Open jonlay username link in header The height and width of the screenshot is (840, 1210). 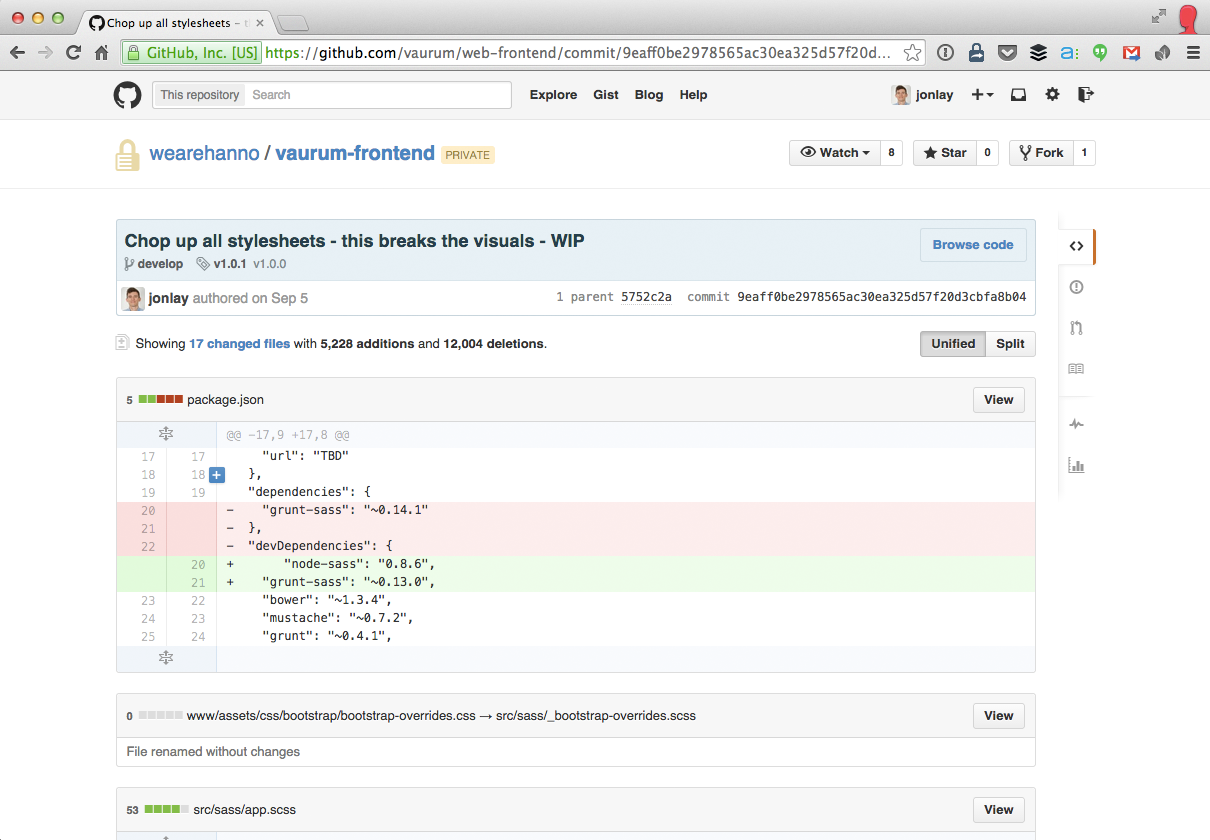coord(934,95)
